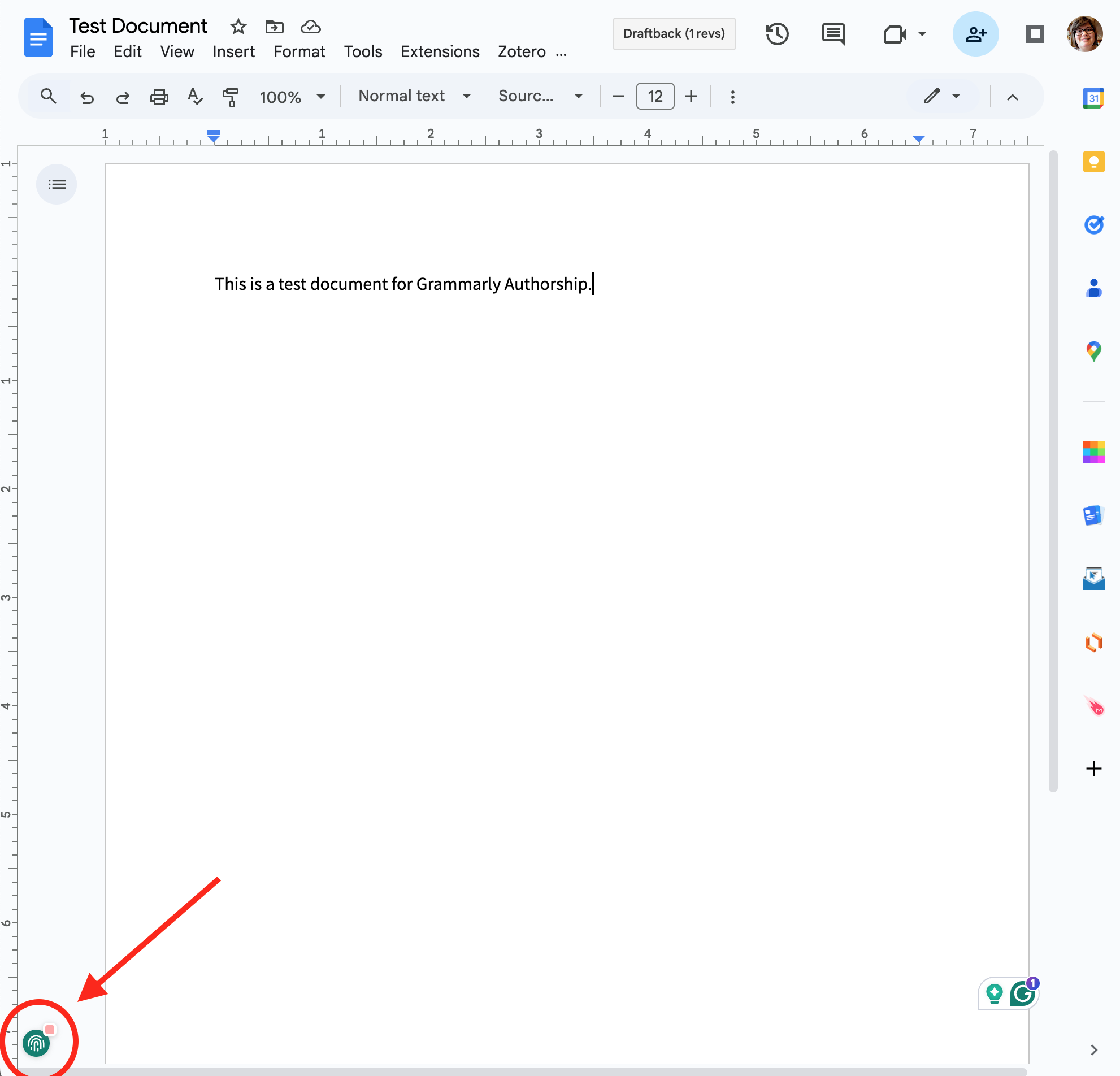The width and height of the screenshot is (1120, 1076).
Task: Click the Grammarly G badge
Action: [1022, 993]
